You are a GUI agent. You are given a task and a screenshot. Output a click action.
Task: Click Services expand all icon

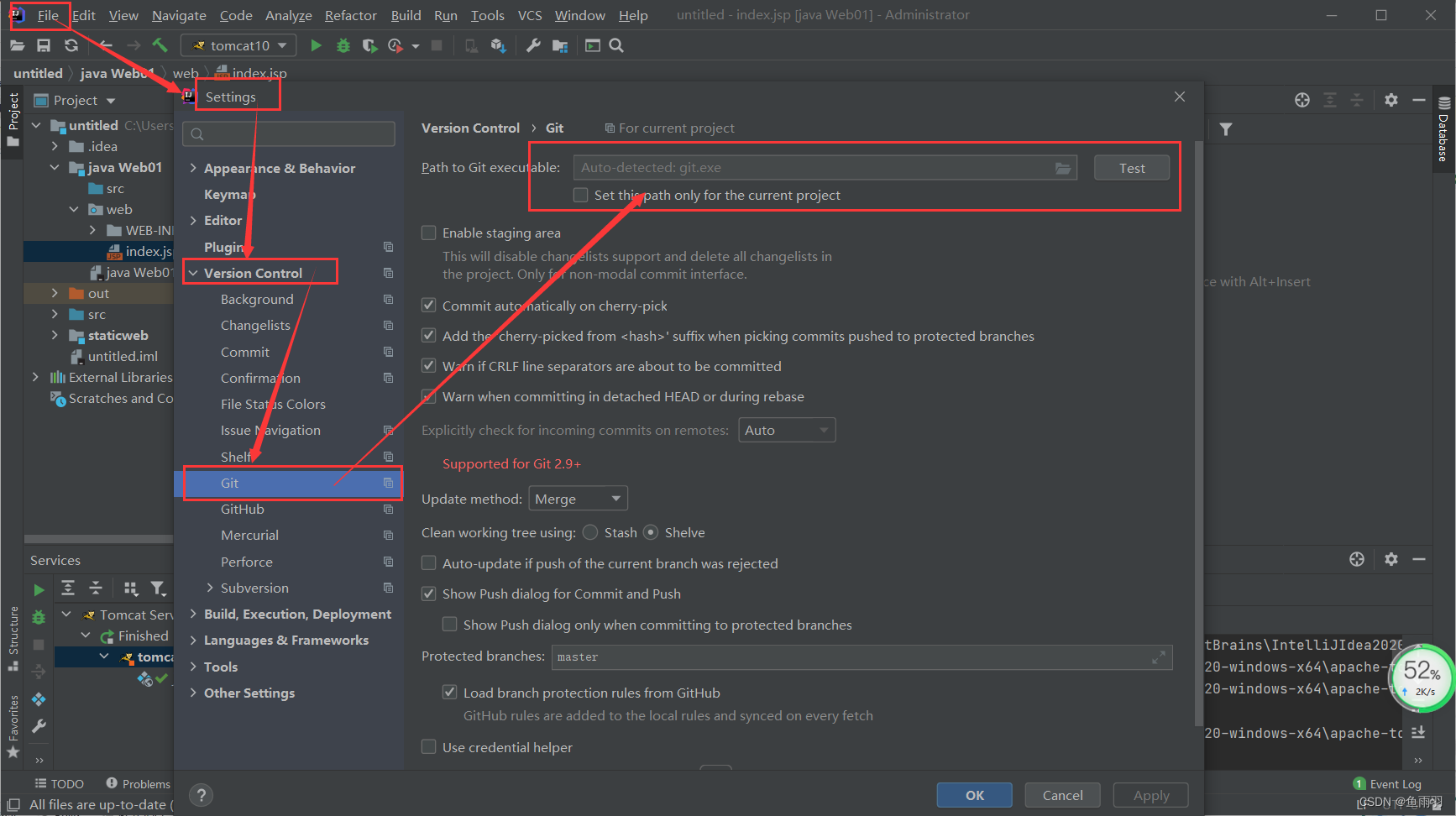coord(68,588)
